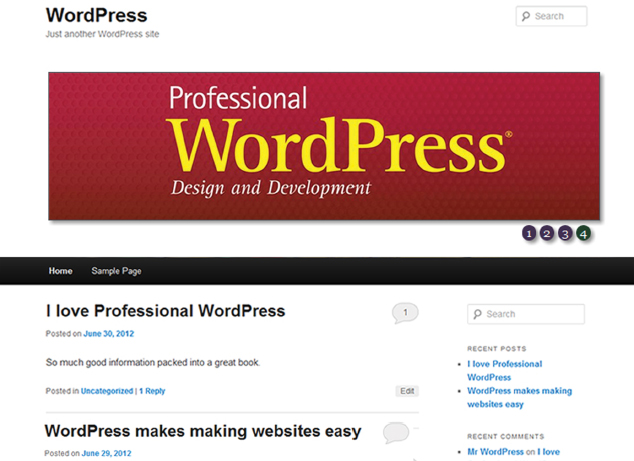The height and width of the screenshot is (461, 634).
Task: Go to slide 1 of the slider
Action: [529, 233]
